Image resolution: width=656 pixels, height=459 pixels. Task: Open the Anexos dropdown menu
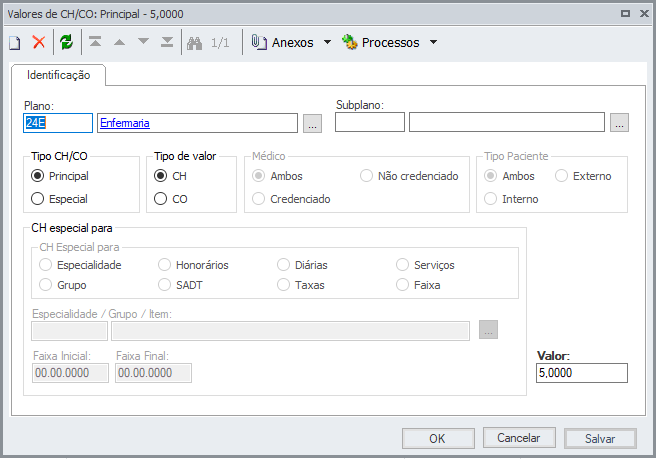point(288,43)
